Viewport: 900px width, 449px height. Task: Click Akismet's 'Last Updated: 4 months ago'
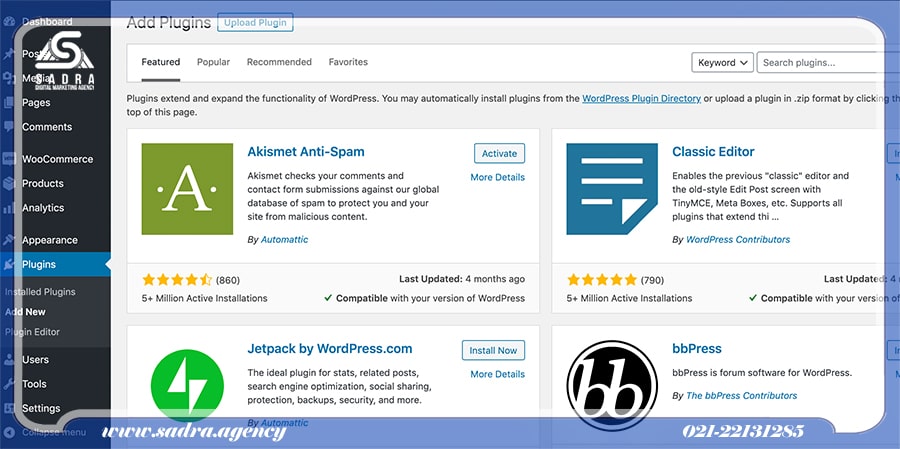point(462,279)
